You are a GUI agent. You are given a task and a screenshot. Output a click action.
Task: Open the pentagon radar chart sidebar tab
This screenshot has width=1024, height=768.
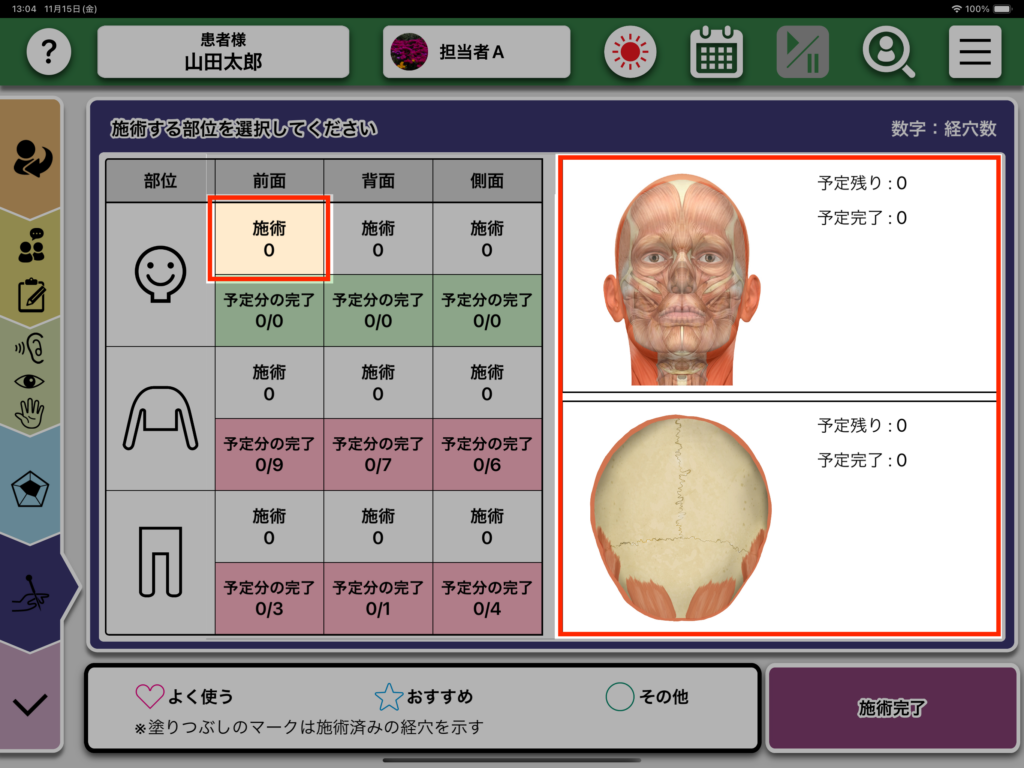32,490
